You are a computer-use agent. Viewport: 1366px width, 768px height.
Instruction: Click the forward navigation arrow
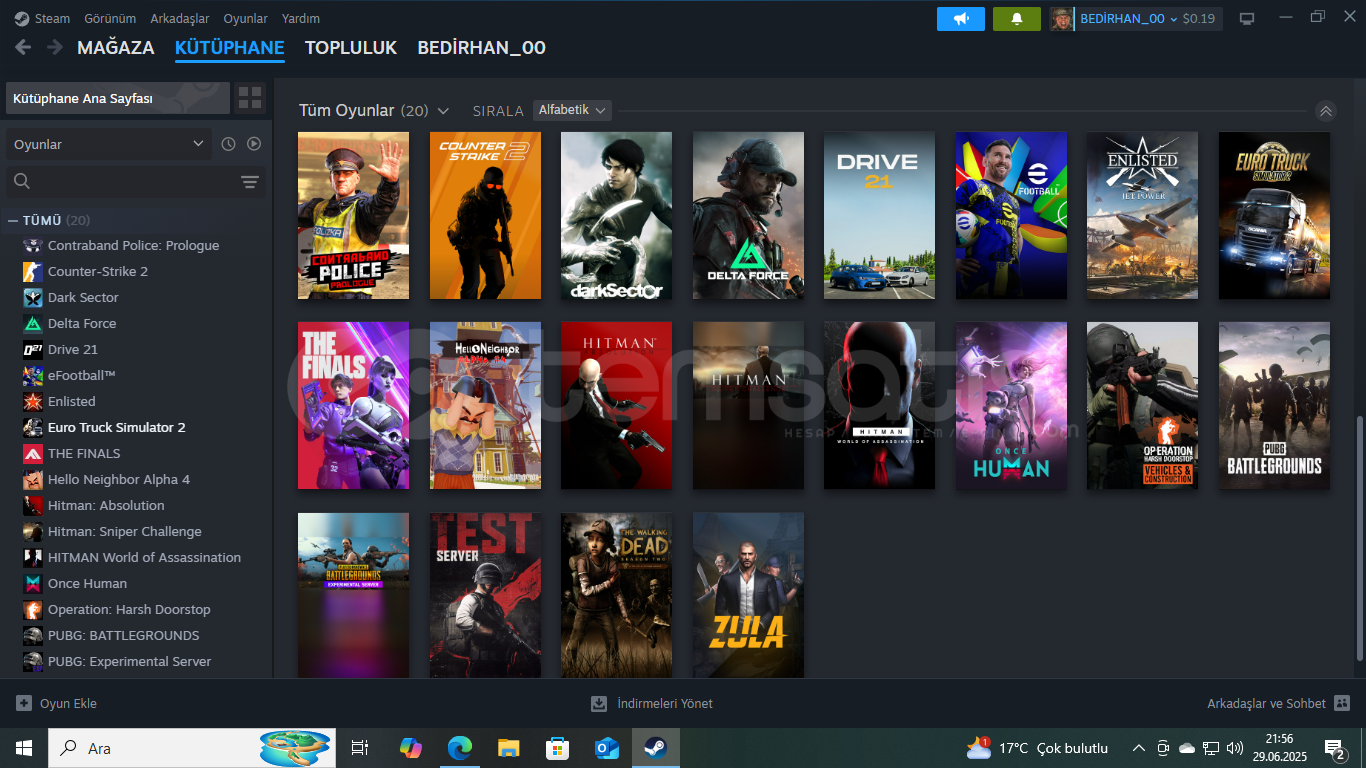pos(54,47)
